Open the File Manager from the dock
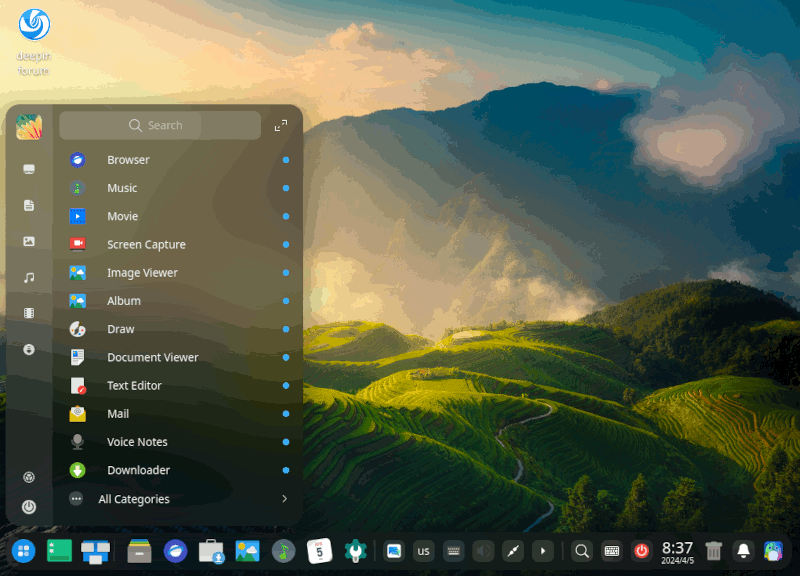 pos(138,550)
